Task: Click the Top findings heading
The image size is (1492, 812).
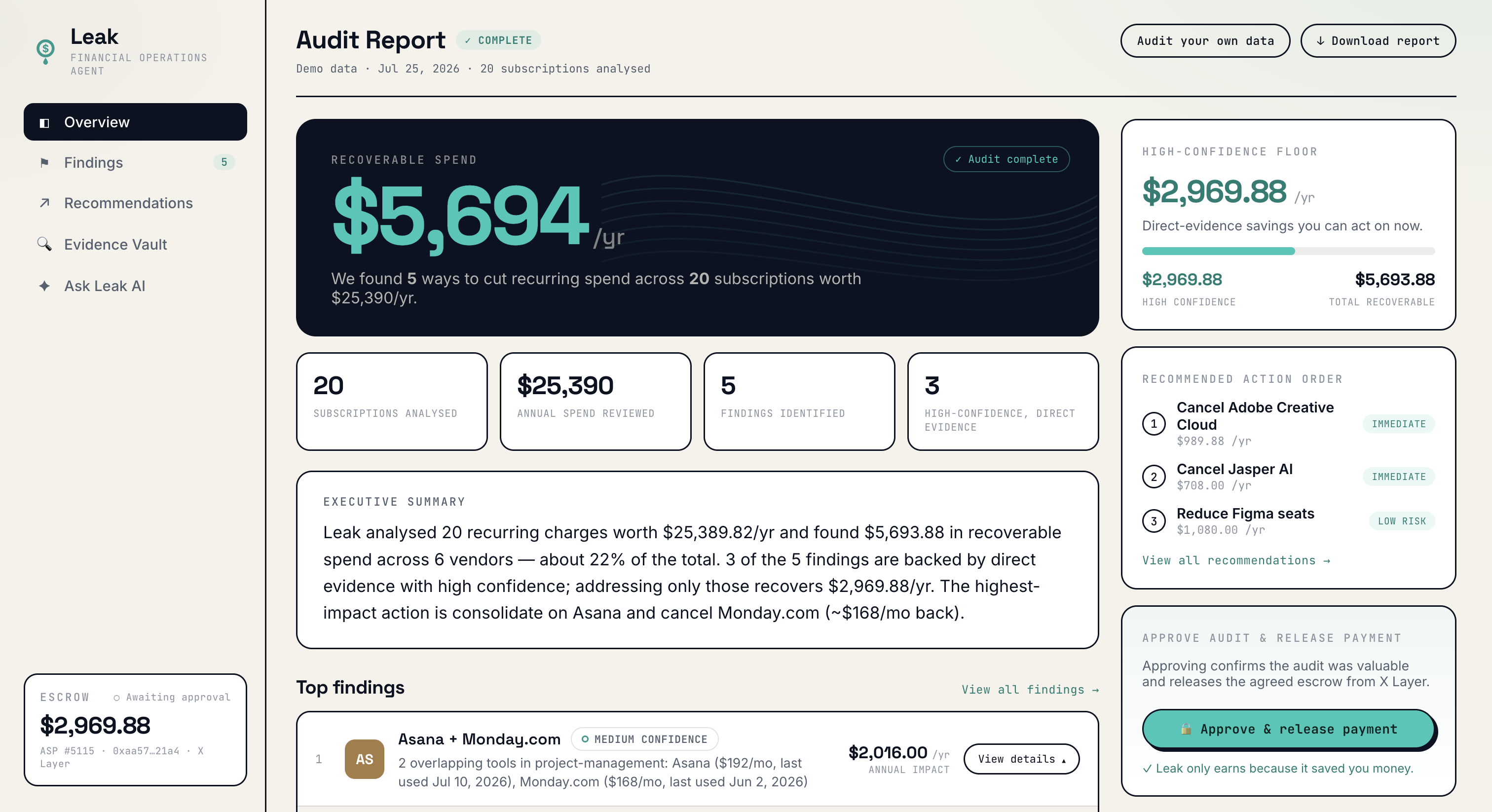Action: click(350, 688)
